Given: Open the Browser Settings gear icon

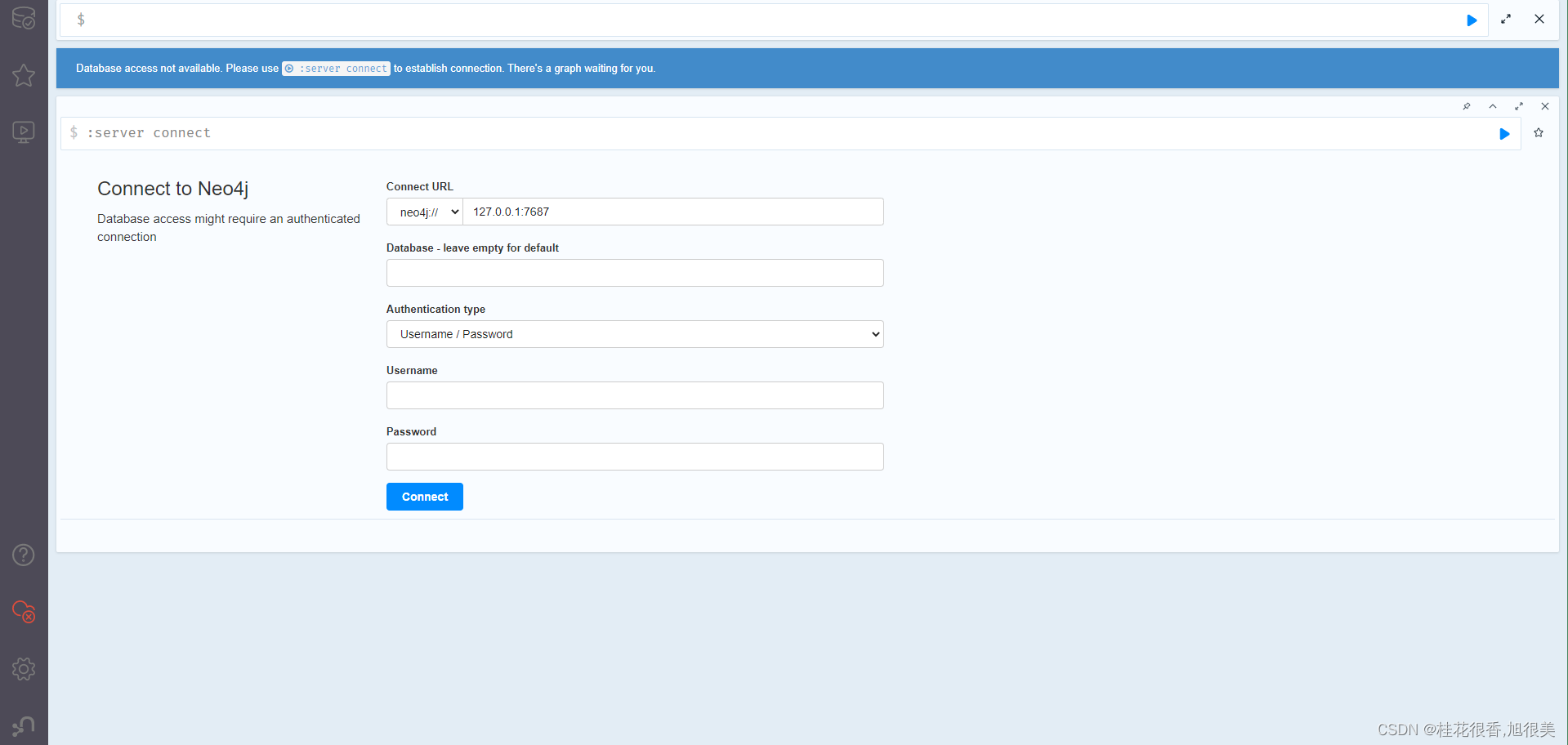Looking at the screenshot, I should [24, 669].
